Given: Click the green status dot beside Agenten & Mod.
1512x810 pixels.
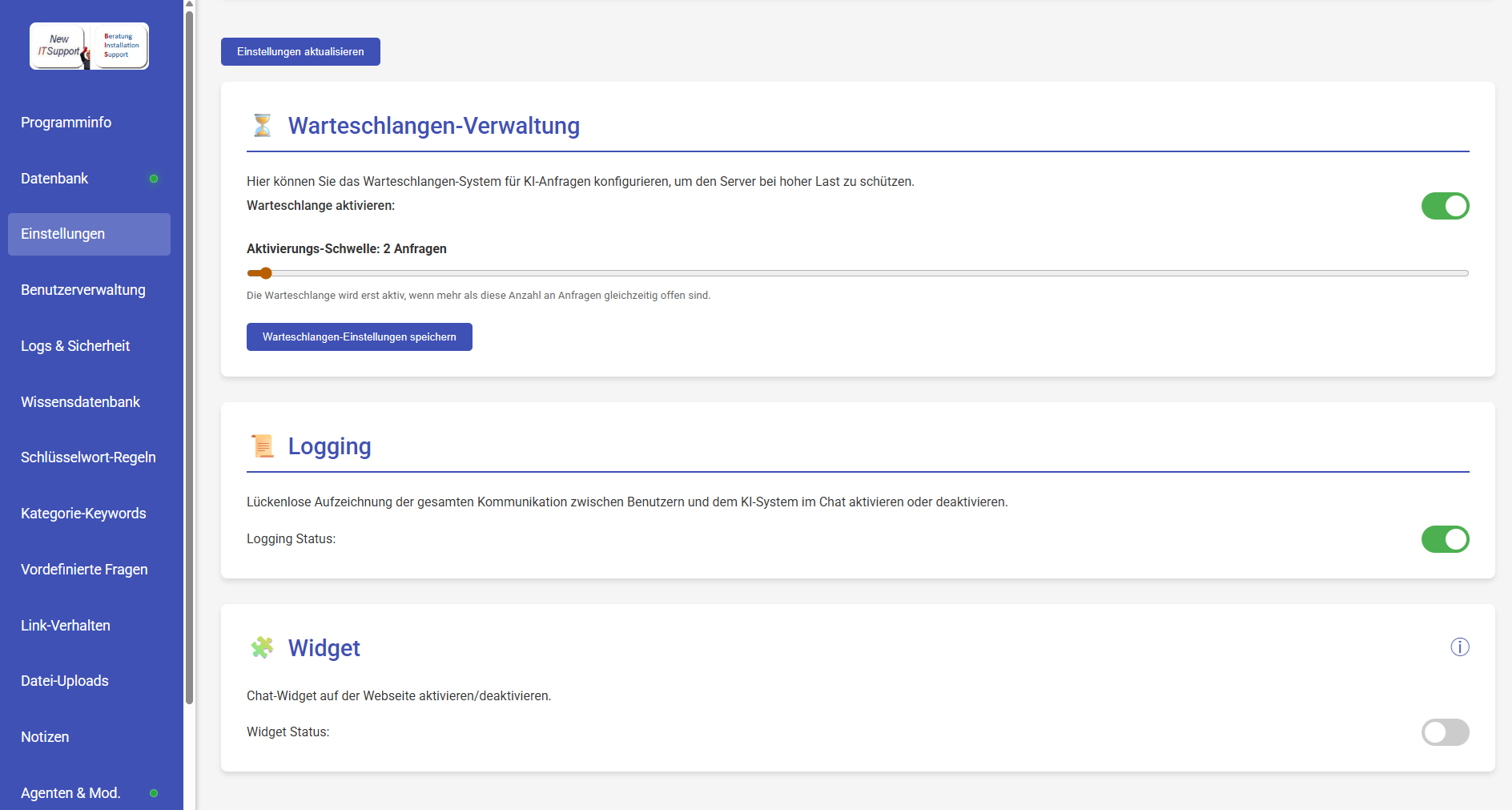Looking at the screenshot, I should click(154, 793).
